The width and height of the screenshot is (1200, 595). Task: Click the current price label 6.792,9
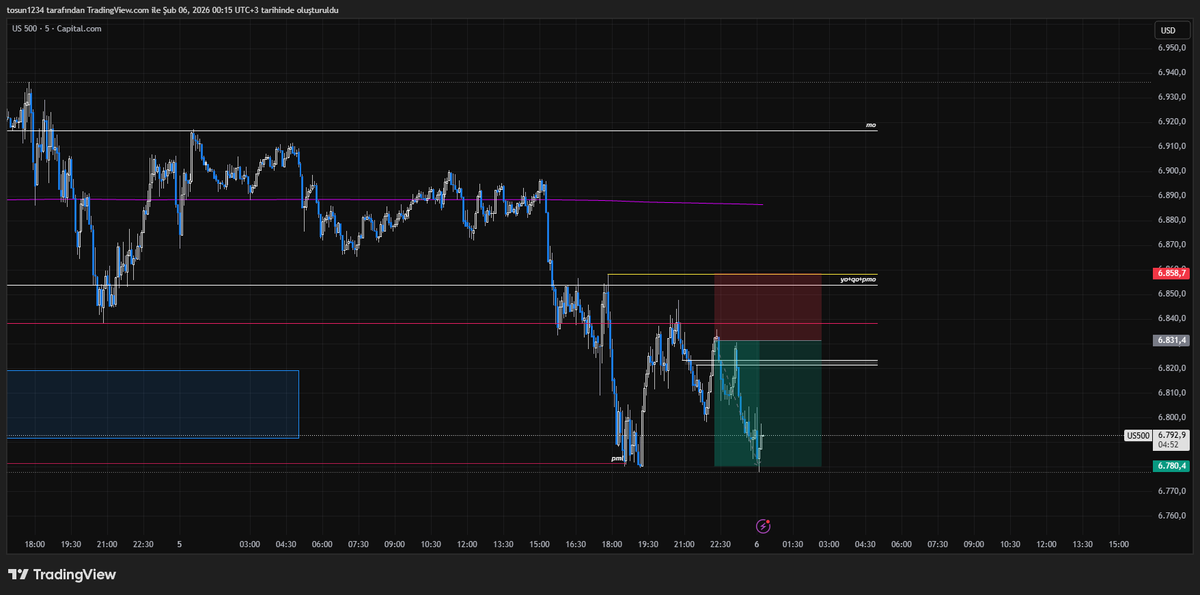[1171, 435]
